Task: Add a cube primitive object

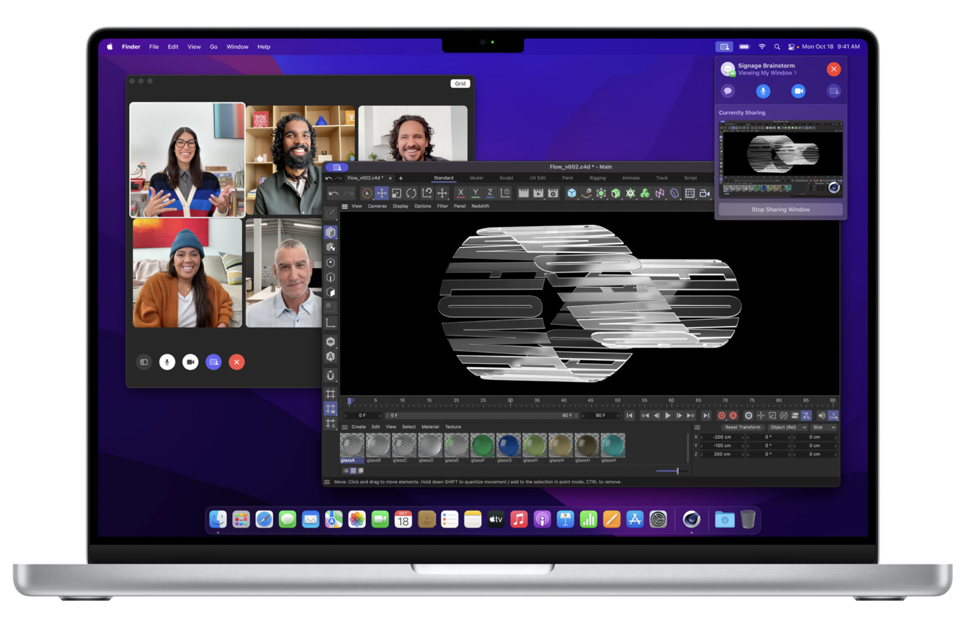Action: click(571, 193)
